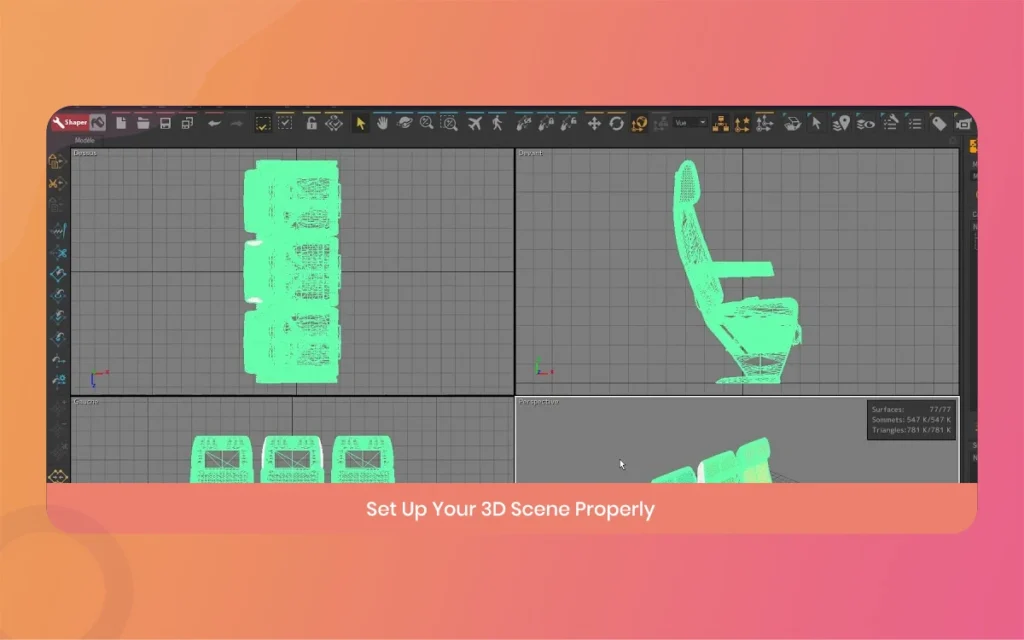Image resolution: width=1024 pixels, height=640 pixels.
Task: Create a new file with the page icon
Action: [x=121, y=123]
